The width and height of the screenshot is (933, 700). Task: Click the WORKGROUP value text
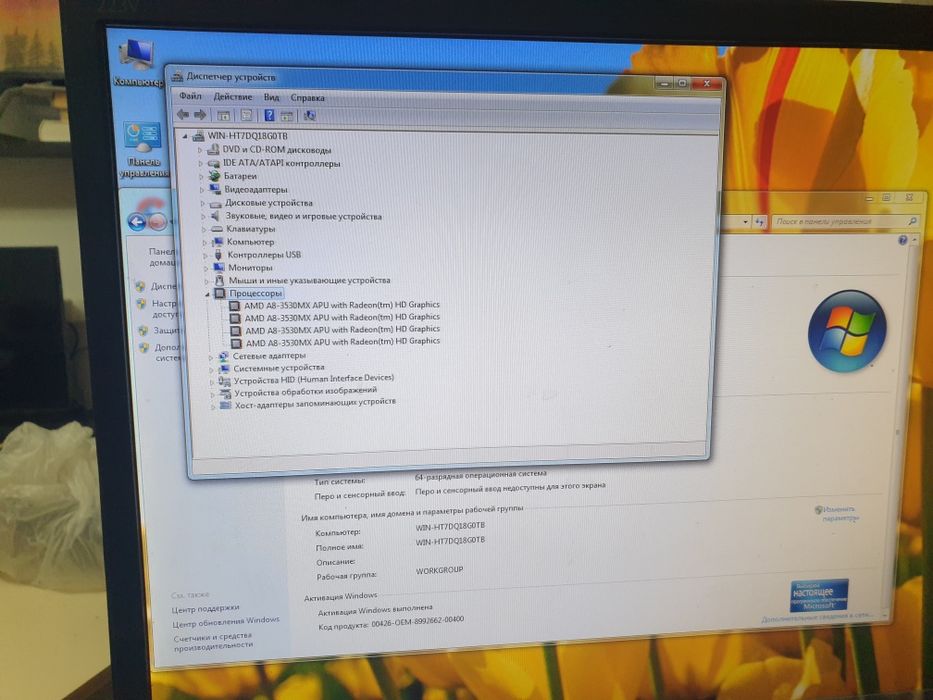[439, 570]
